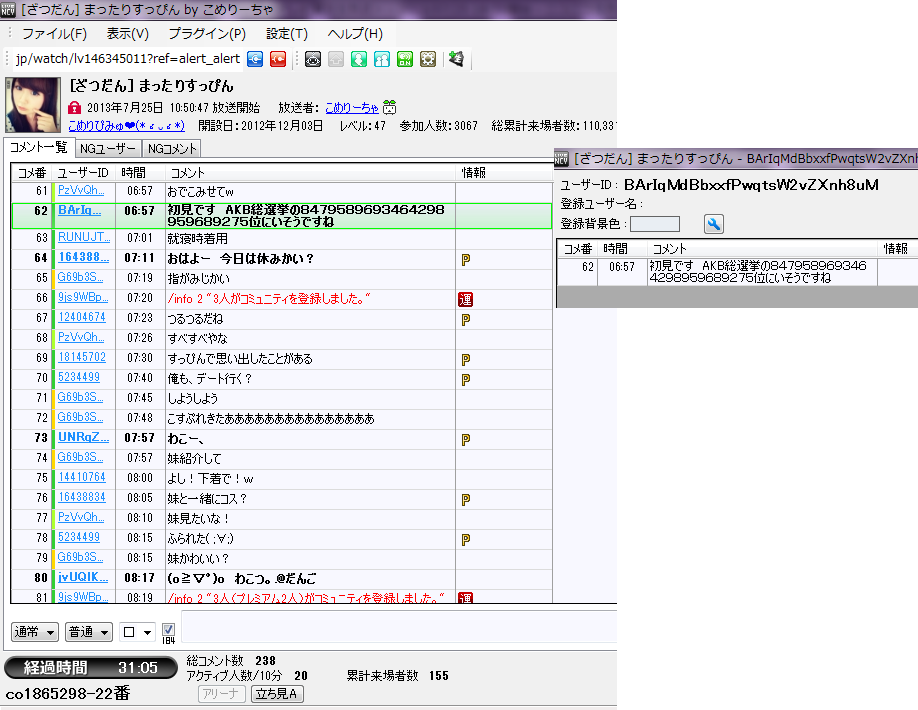Select comment '妹紹介して'
This screenshot has width=918, height=710.
281,459
